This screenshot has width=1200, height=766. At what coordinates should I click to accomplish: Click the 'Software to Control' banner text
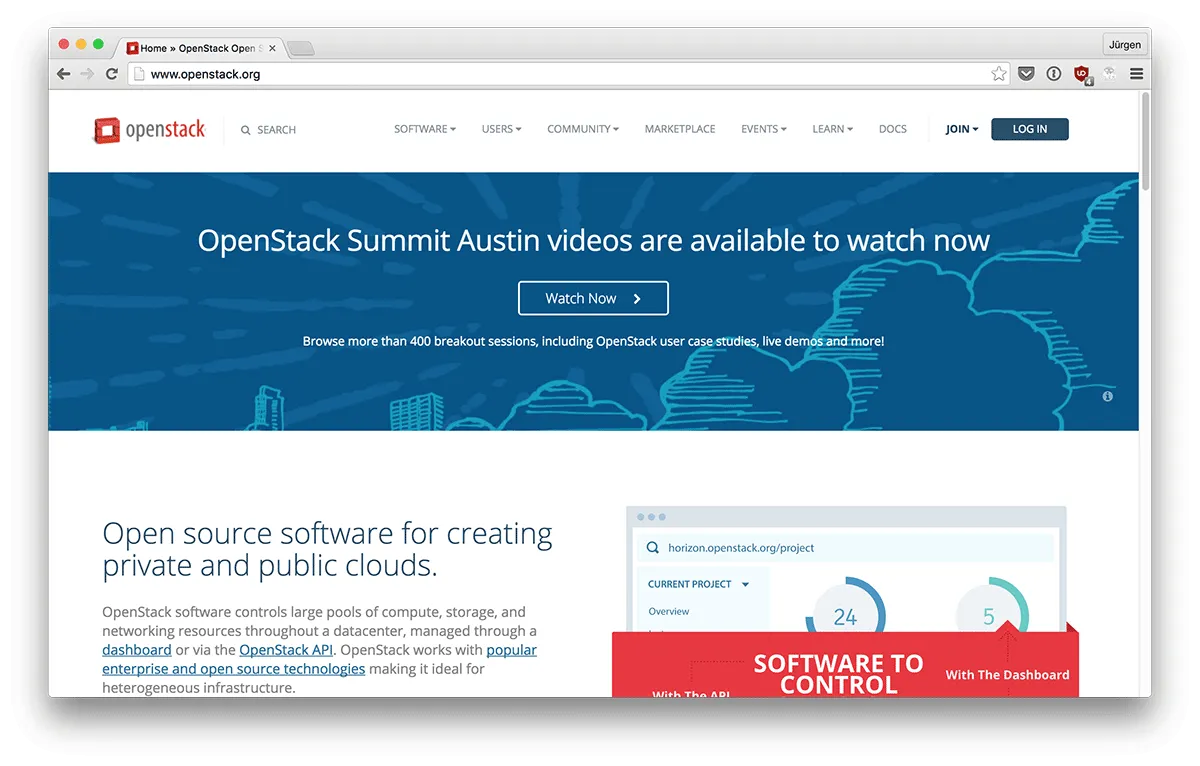tap(838, 675)
